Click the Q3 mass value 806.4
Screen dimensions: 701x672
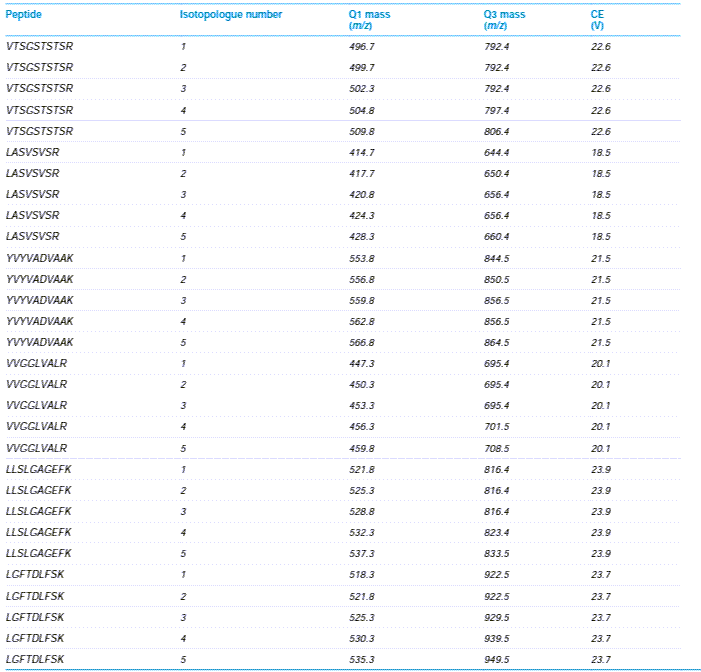pyautogui.click(x=497, y=131)
